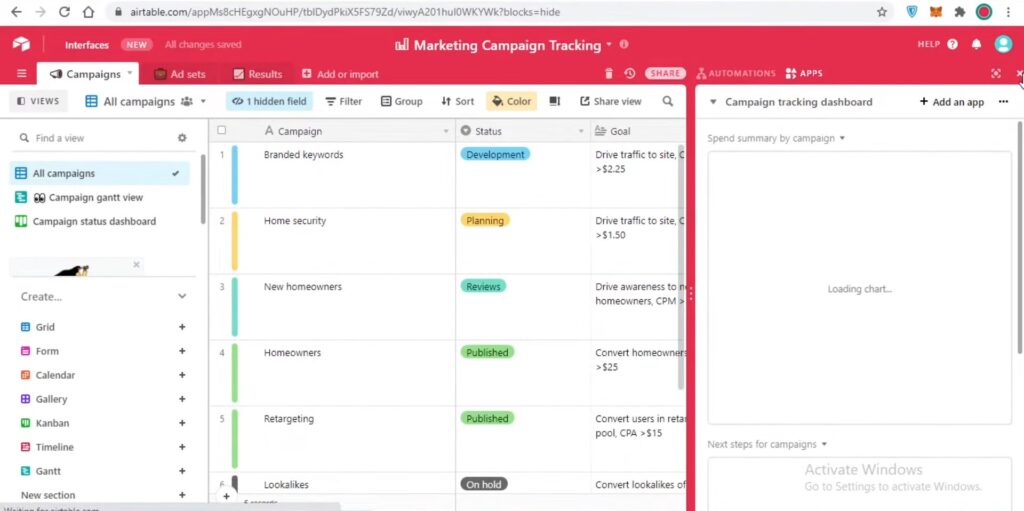Toggle the Views sidebar button
This screenshot has width=1024, height=511.
coord(37,101)
